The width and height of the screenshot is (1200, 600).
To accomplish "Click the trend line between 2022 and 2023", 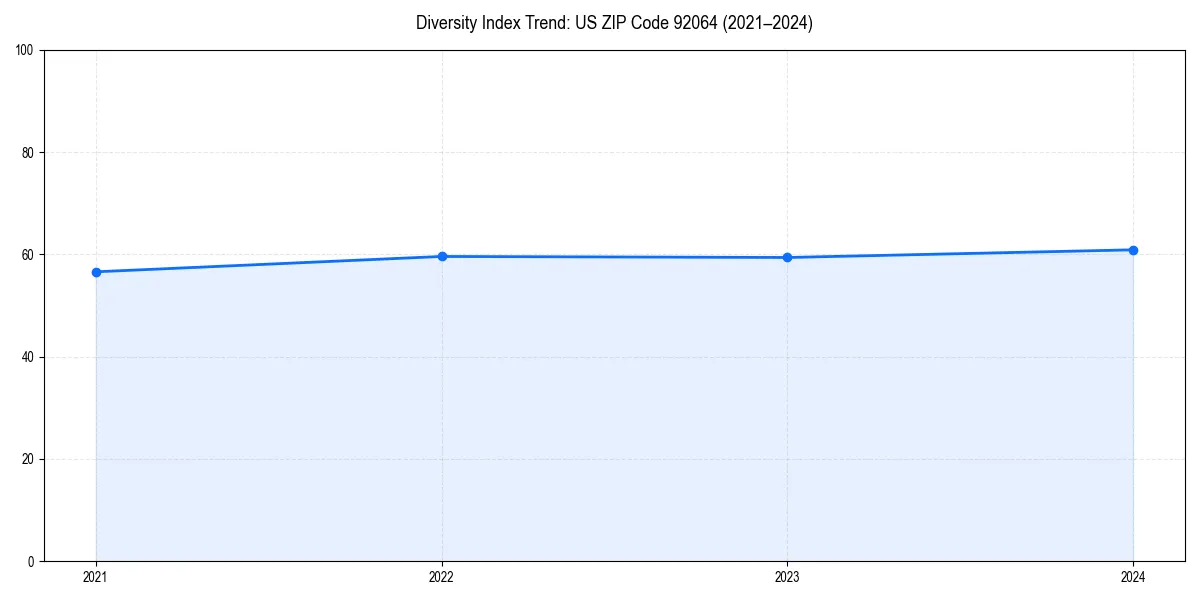I will [x=615, y=256].
